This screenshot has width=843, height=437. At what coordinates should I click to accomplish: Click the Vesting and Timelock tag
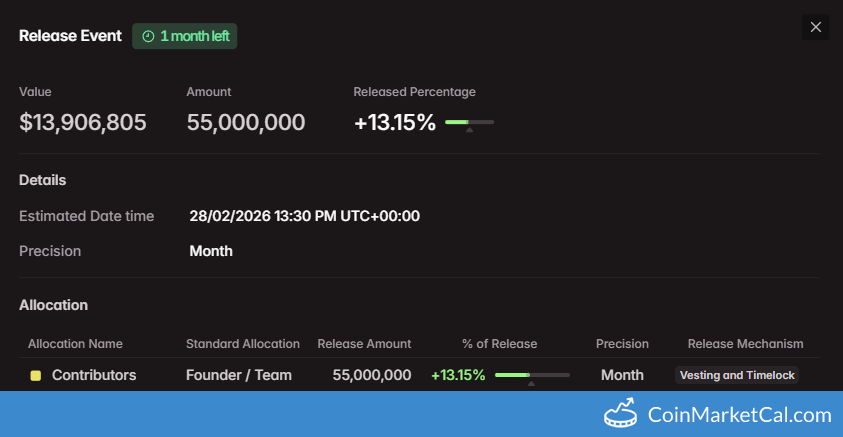click(738, 376)
